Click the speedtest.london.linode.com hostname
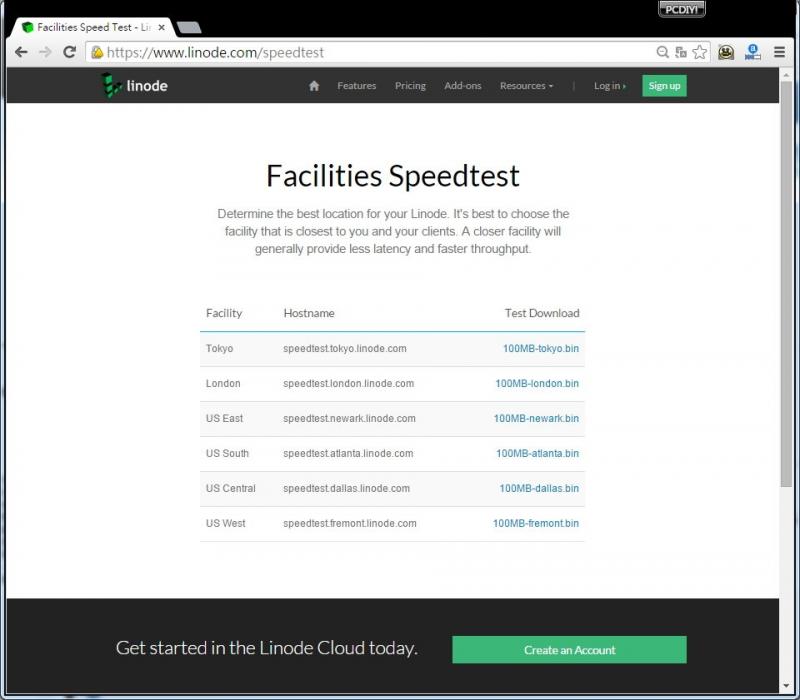The width and height of the screenshot is (800, 700). (348, 383)
